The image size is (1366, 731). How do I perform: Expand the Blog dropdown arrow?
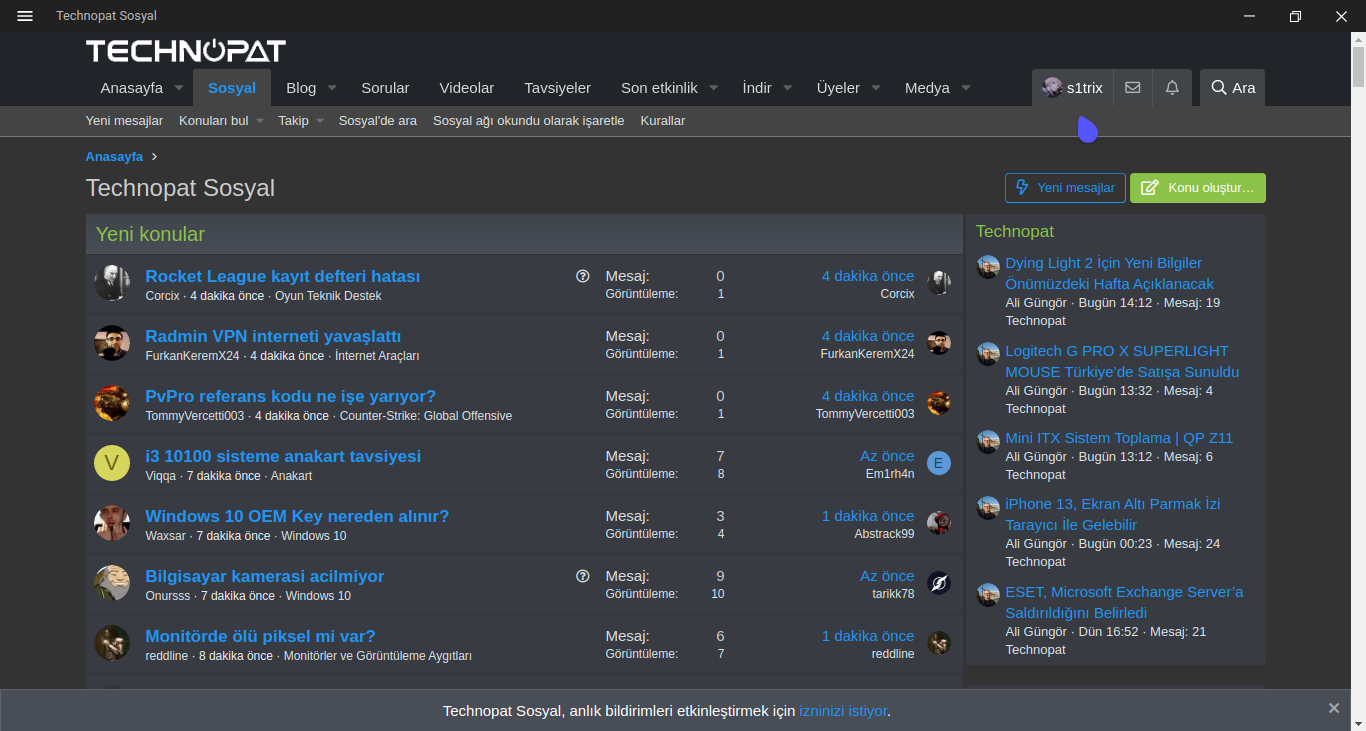332,88
